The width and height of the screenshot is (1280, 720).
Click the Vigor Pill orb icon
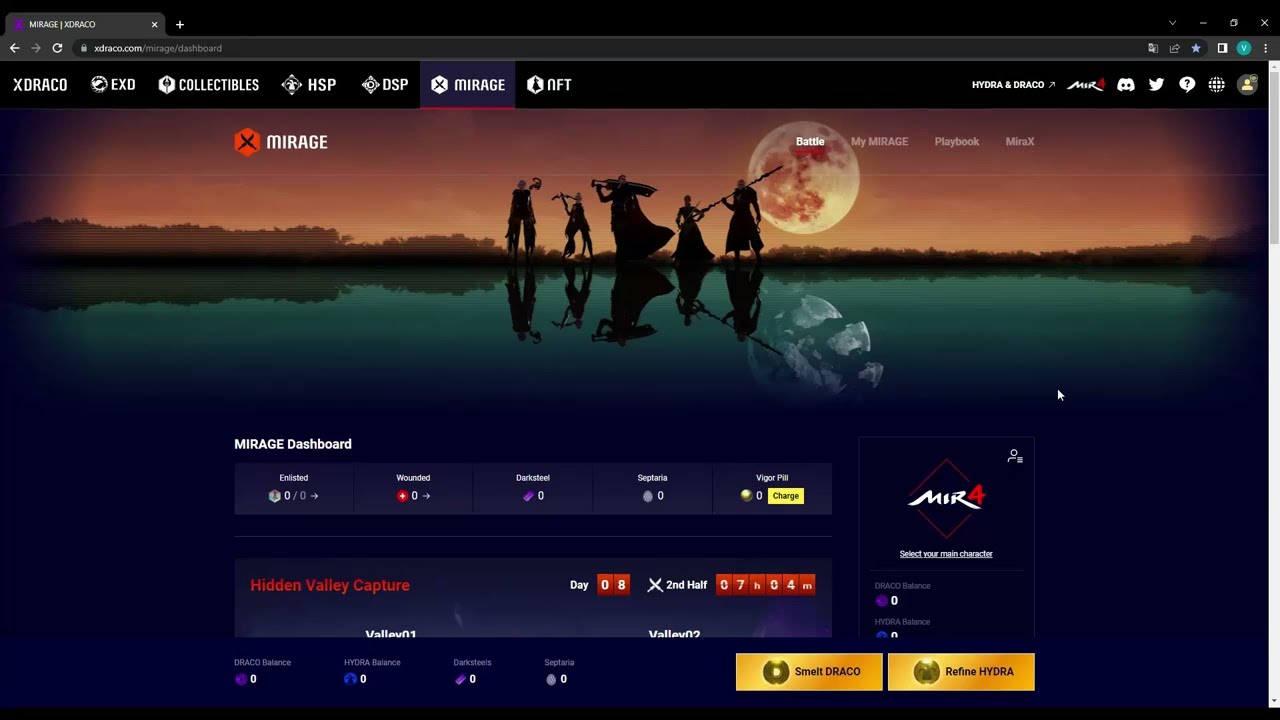click(x=746, y=496)
